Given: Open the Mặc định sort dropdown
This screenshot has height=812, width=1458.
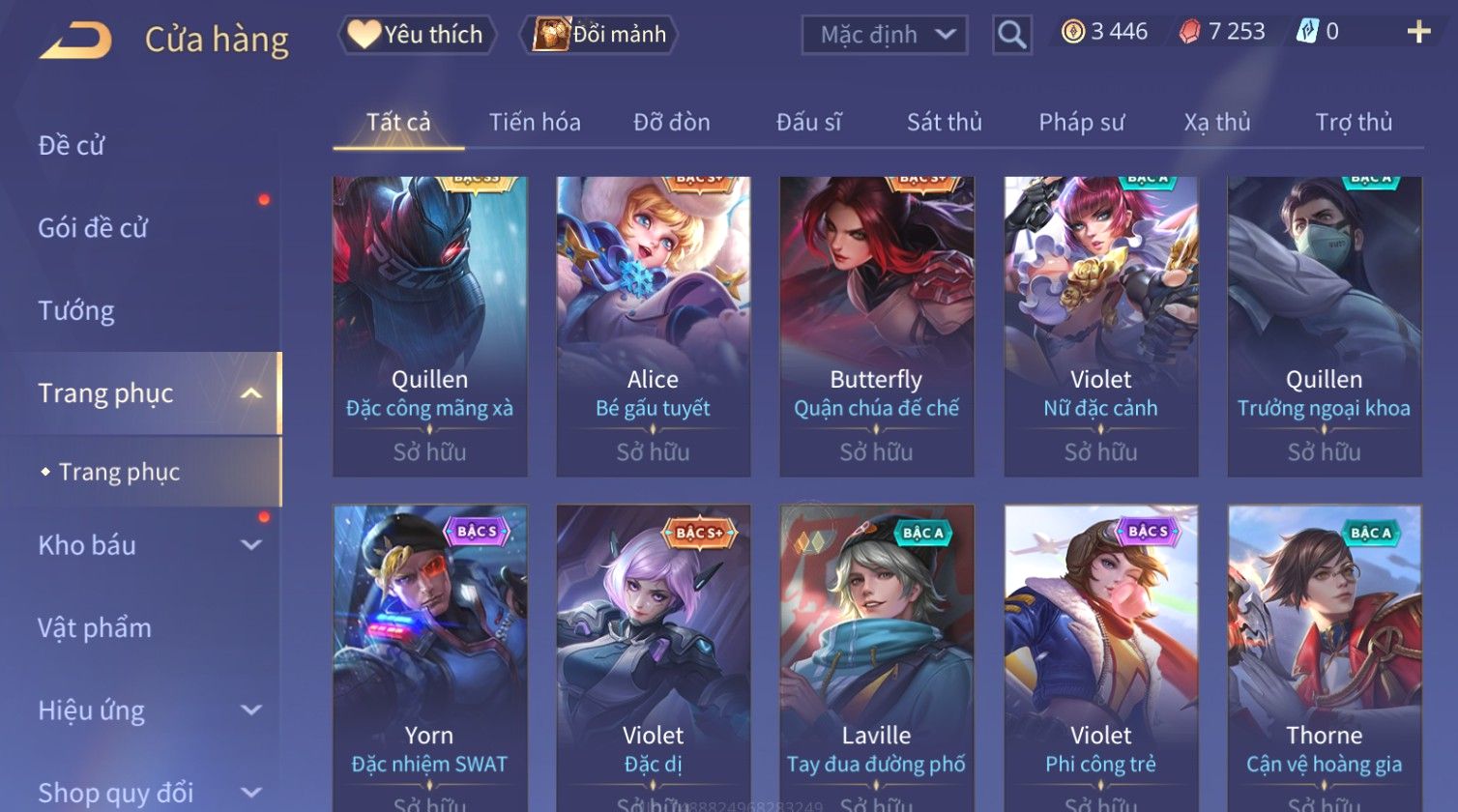Looking at the screenshot, I should pos(885,35).
